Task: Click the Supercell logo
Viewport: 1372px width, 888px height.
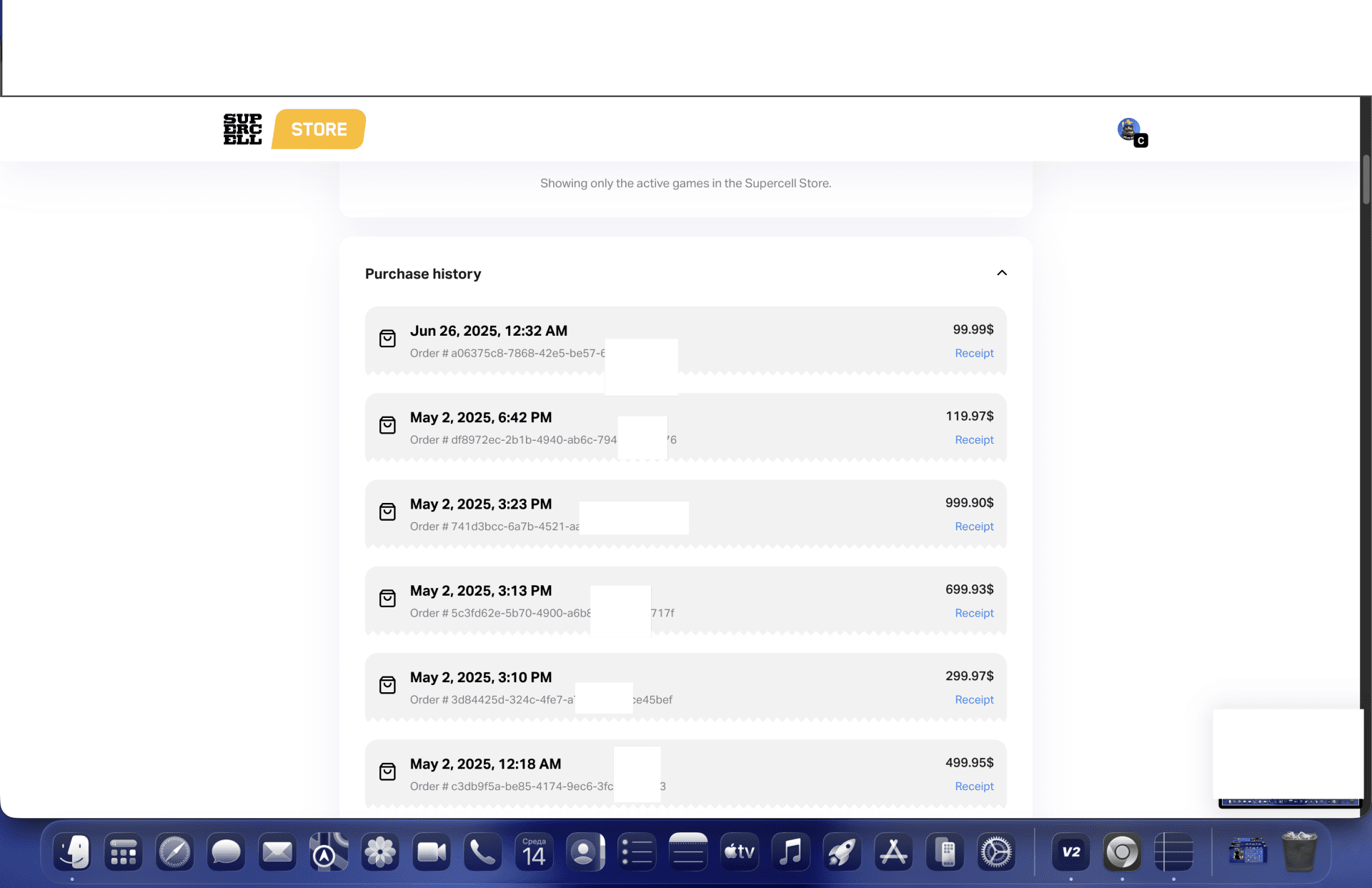Action: [242, 129]
